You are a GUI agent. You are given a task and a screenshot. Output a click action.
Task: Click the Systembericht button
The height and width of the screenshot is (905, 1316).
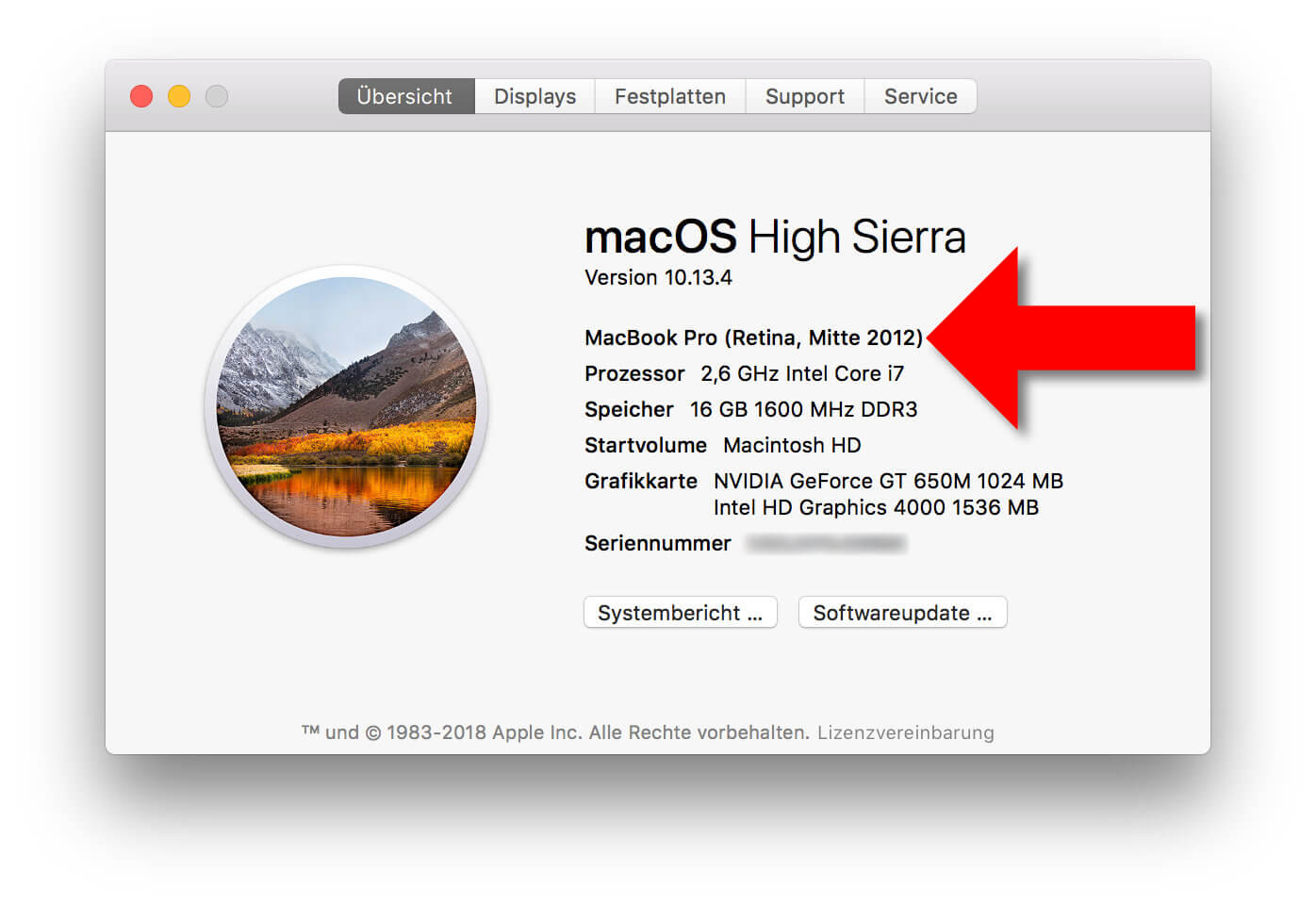[681, 613]
